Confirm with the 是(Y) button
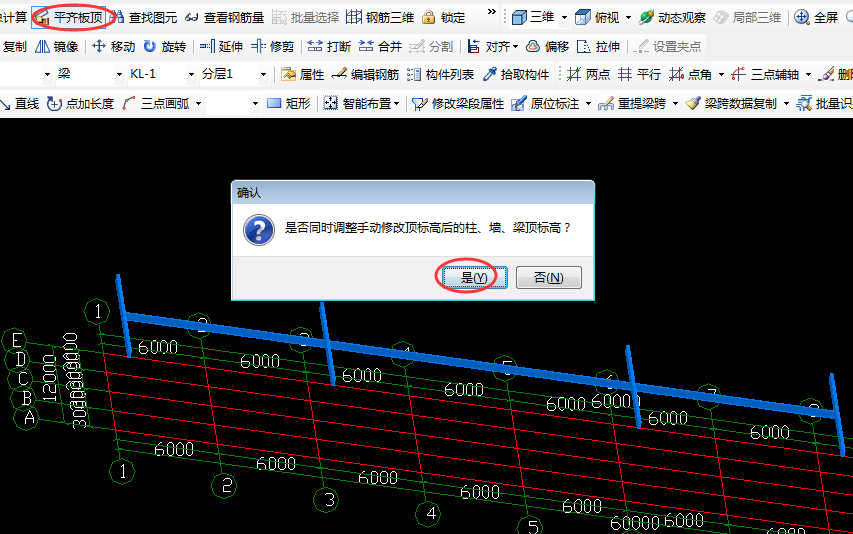The height and width of the screenshot is (534, 853). [x=474, y=278]
